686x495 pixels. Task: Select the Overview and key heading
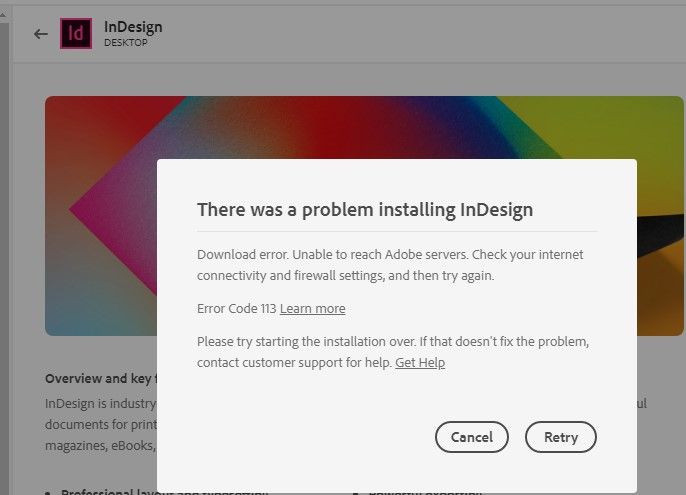coord(100,379)
